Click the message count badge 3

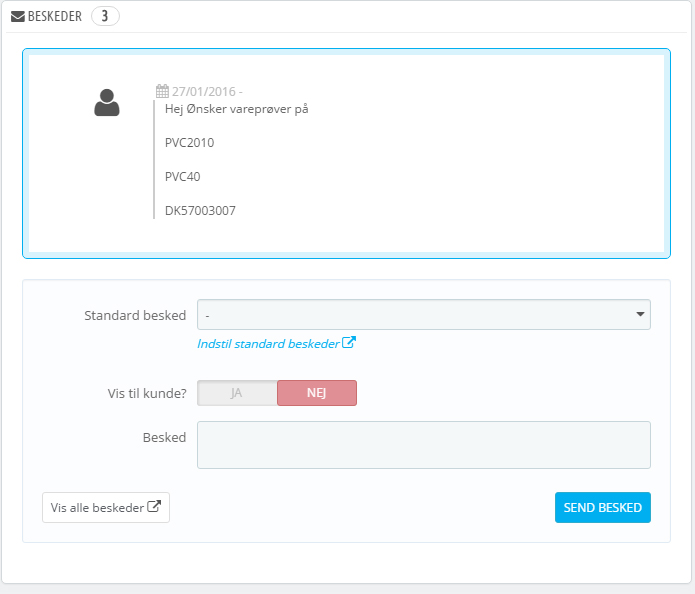click(x=105, y=16)
